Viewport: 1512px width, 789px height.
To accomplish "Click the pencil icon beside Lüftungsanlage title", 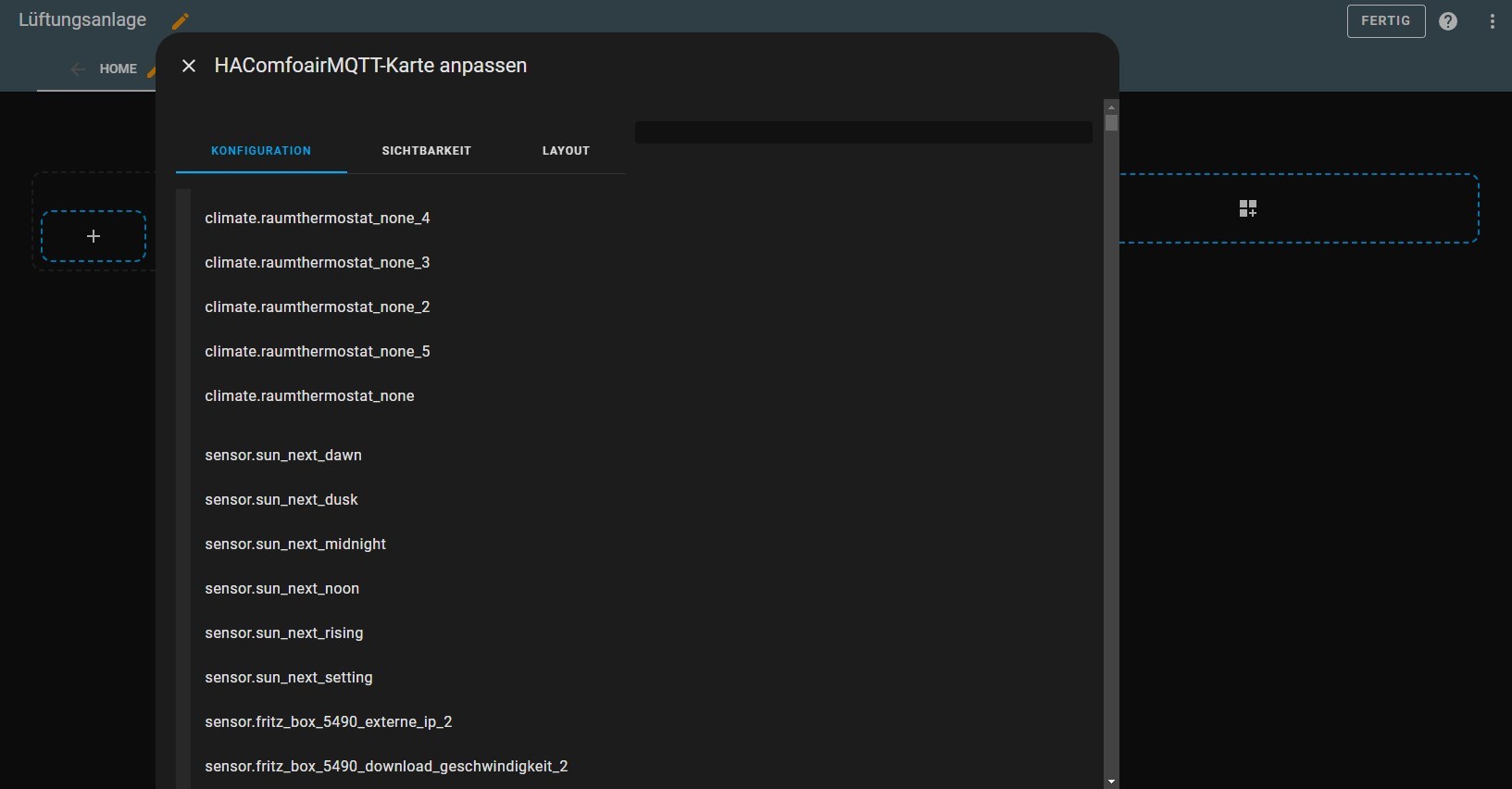I will (181, 20).
